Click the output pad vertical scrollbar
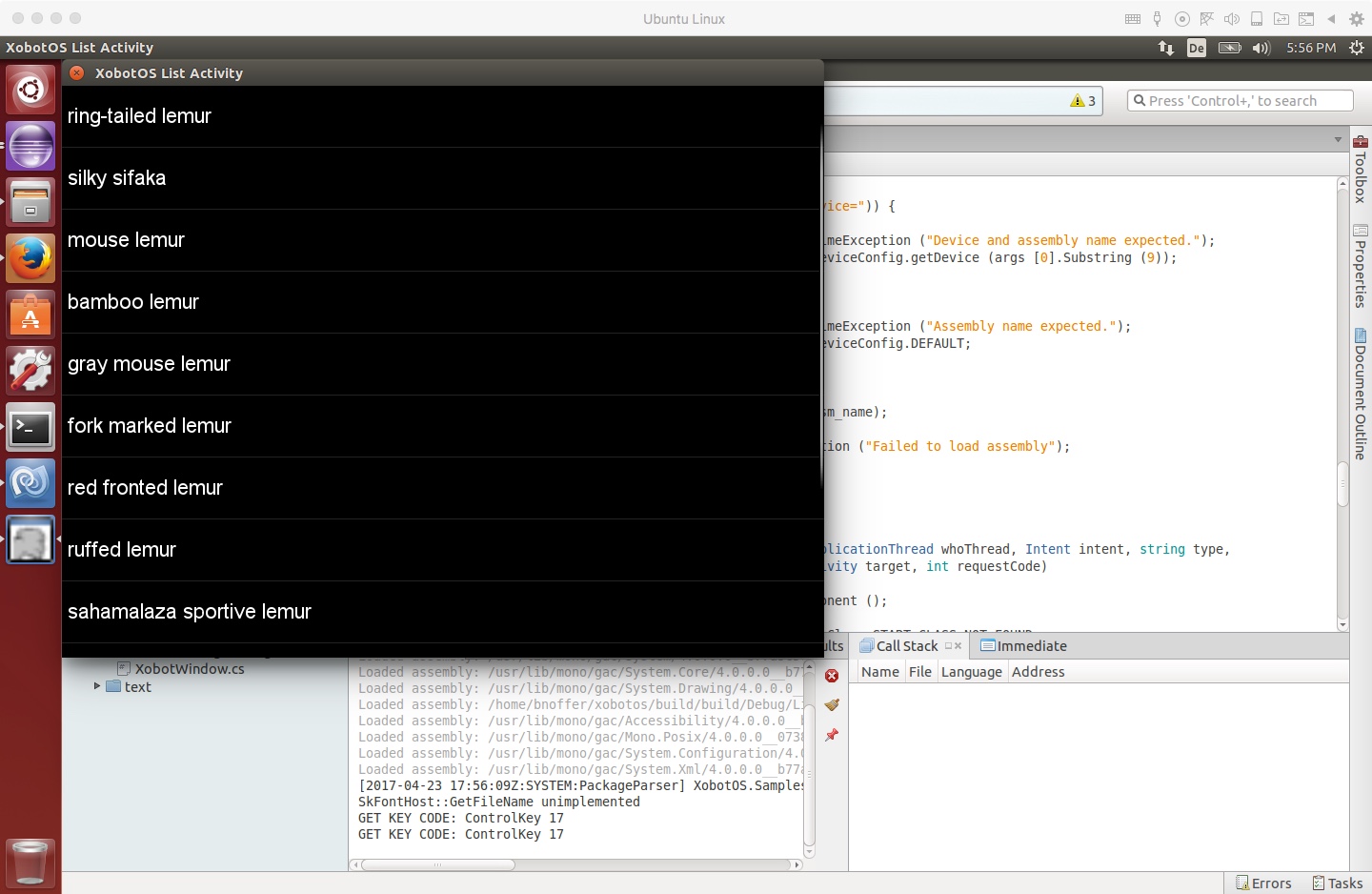Viewport: 1372px width, 894px height. click(810, 775)
